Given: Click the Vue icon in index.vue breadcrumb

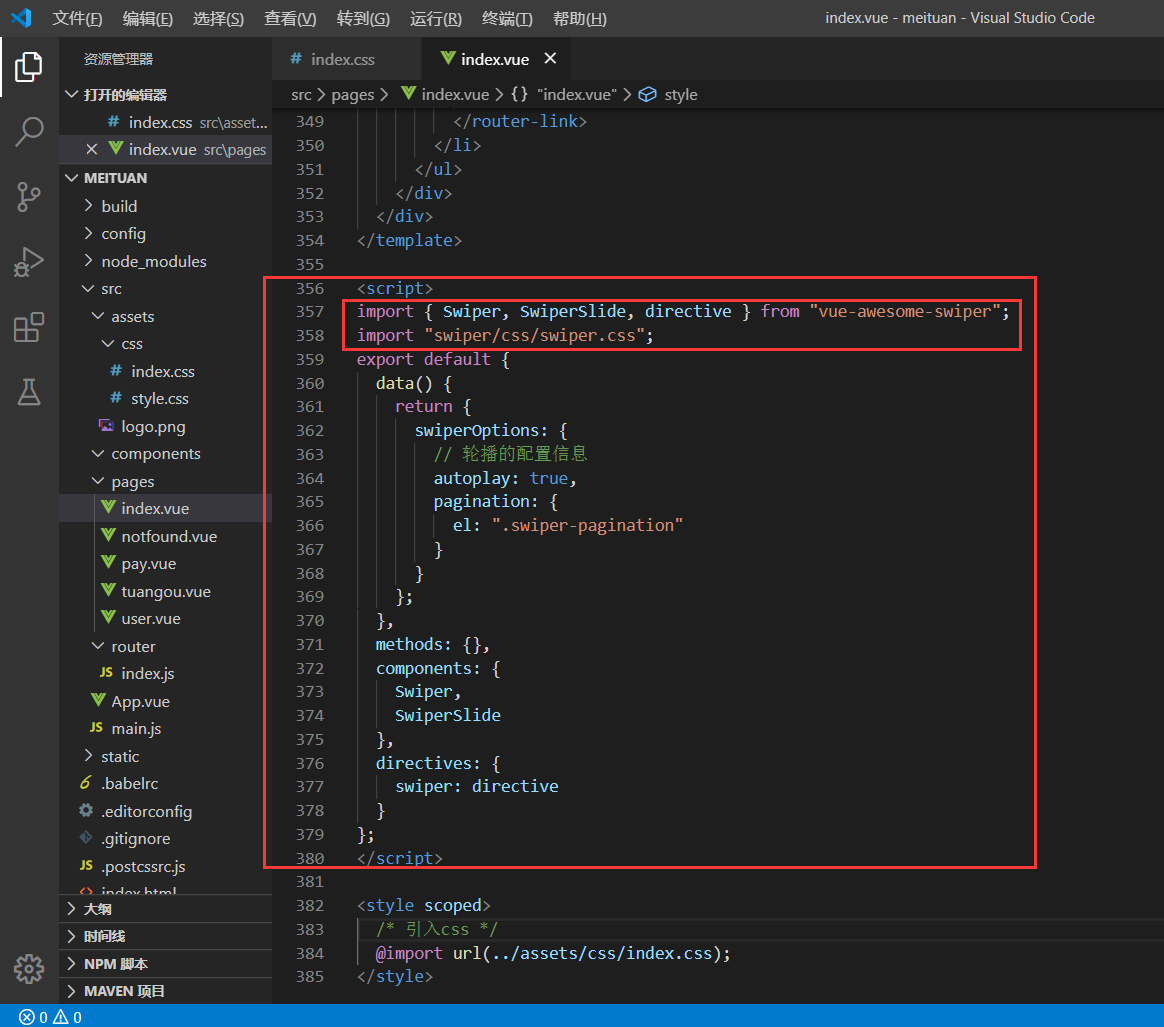Looking at the screenshot, I should 408,94.
